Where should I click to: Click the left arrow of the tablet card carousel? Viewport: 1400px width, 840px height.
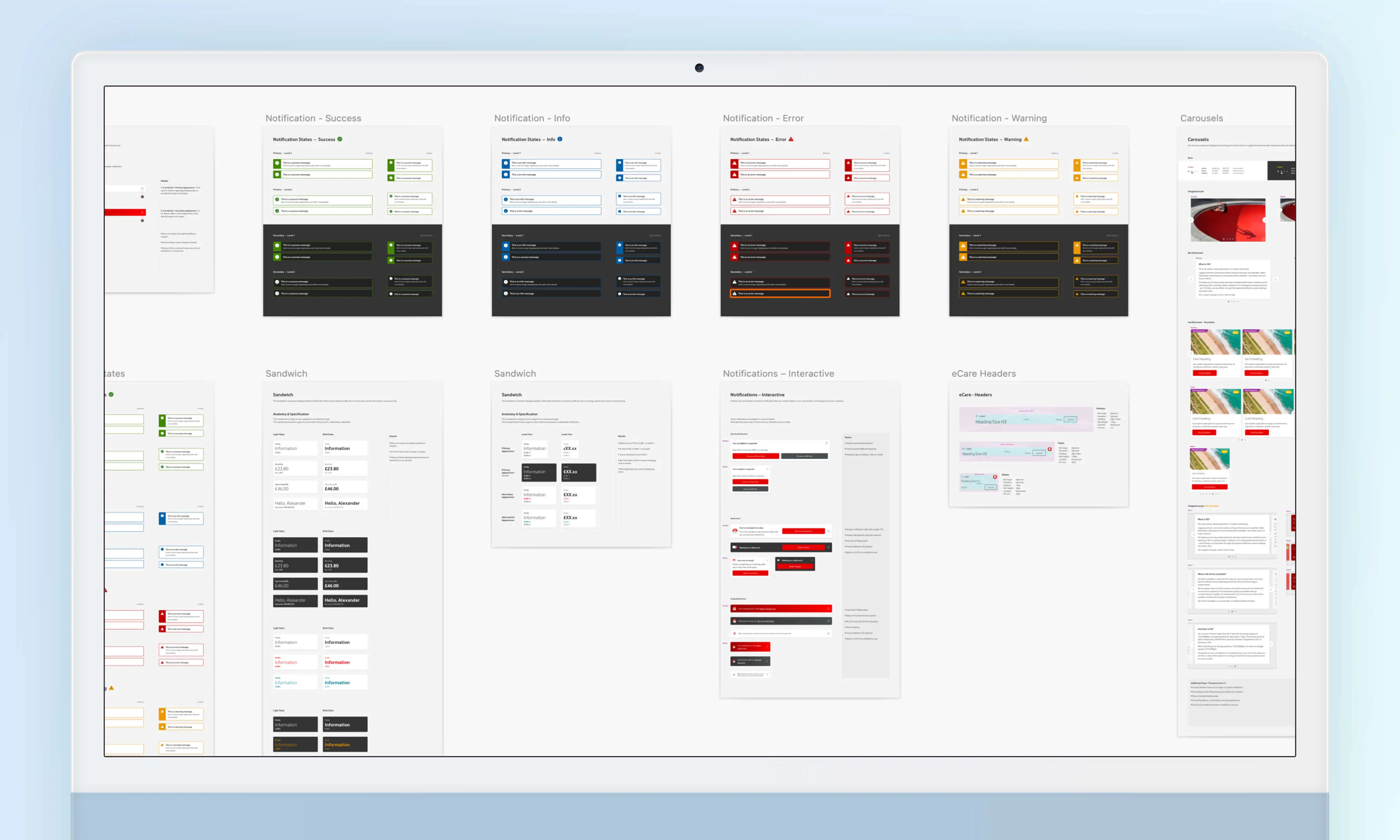coord(1191,413)
